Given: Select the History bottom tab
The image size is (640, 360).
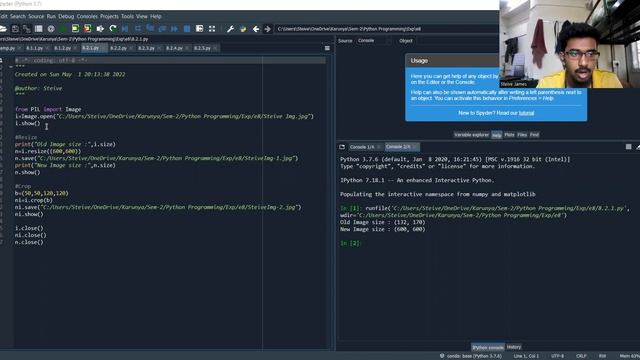Looking at the screenshot, I should click(513, 347).
